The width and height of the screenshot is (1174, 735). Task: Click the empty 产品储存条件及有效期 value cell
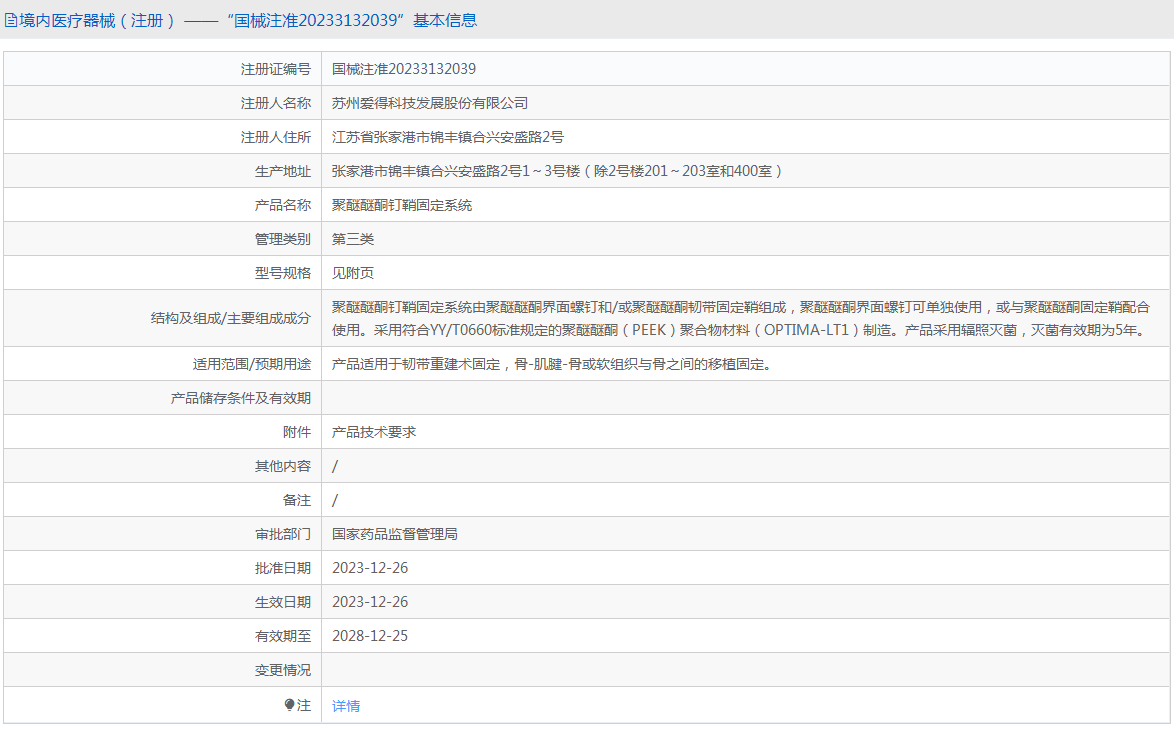point(746,398)
